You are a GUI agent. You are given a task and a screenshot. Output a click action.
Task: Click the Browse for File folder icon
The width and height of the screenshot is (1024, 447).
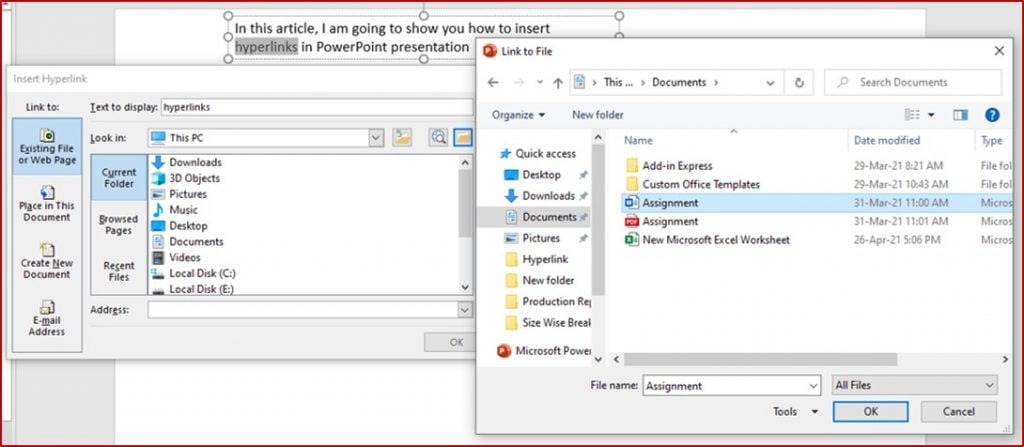[463, 137]
